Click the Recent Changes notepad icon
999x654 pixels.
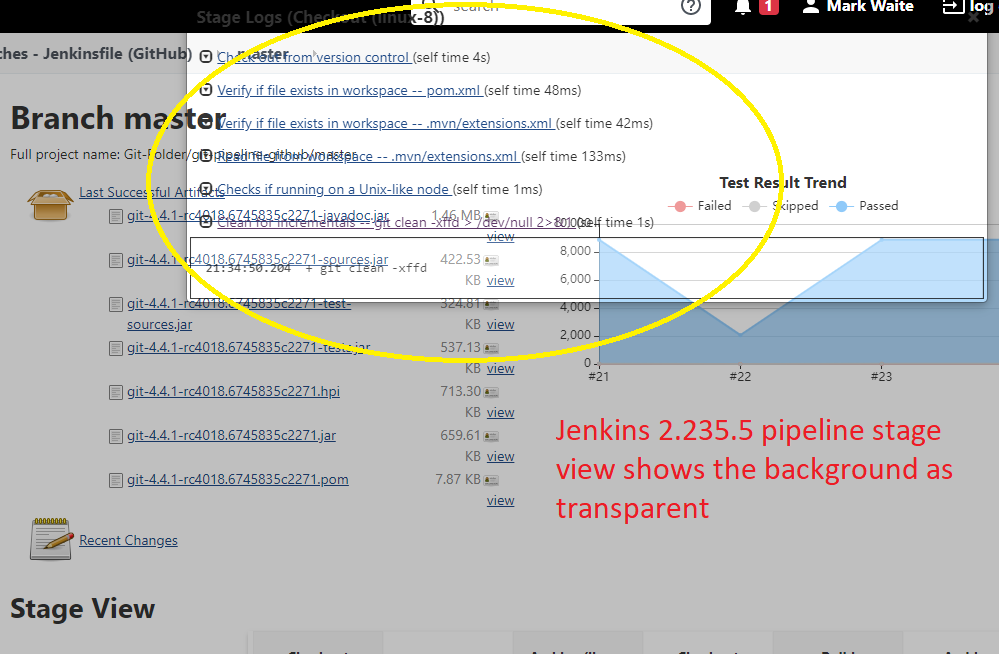tap(50, 539)
